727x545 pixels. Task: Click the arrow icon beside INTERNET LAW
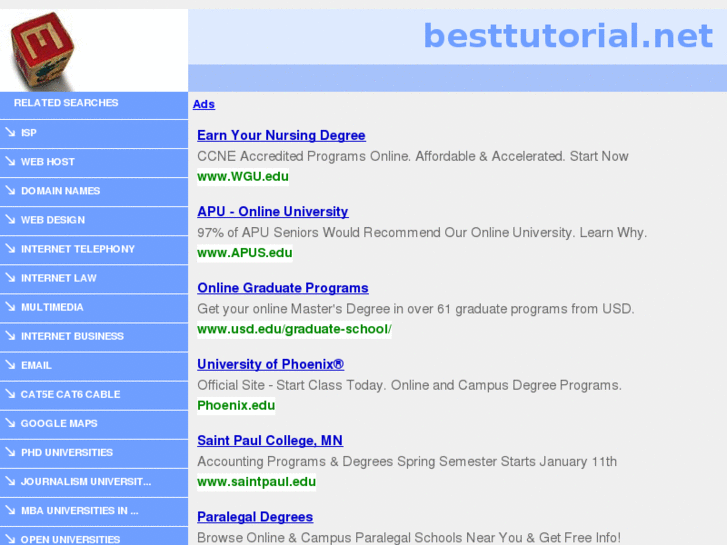click(11, 278)
